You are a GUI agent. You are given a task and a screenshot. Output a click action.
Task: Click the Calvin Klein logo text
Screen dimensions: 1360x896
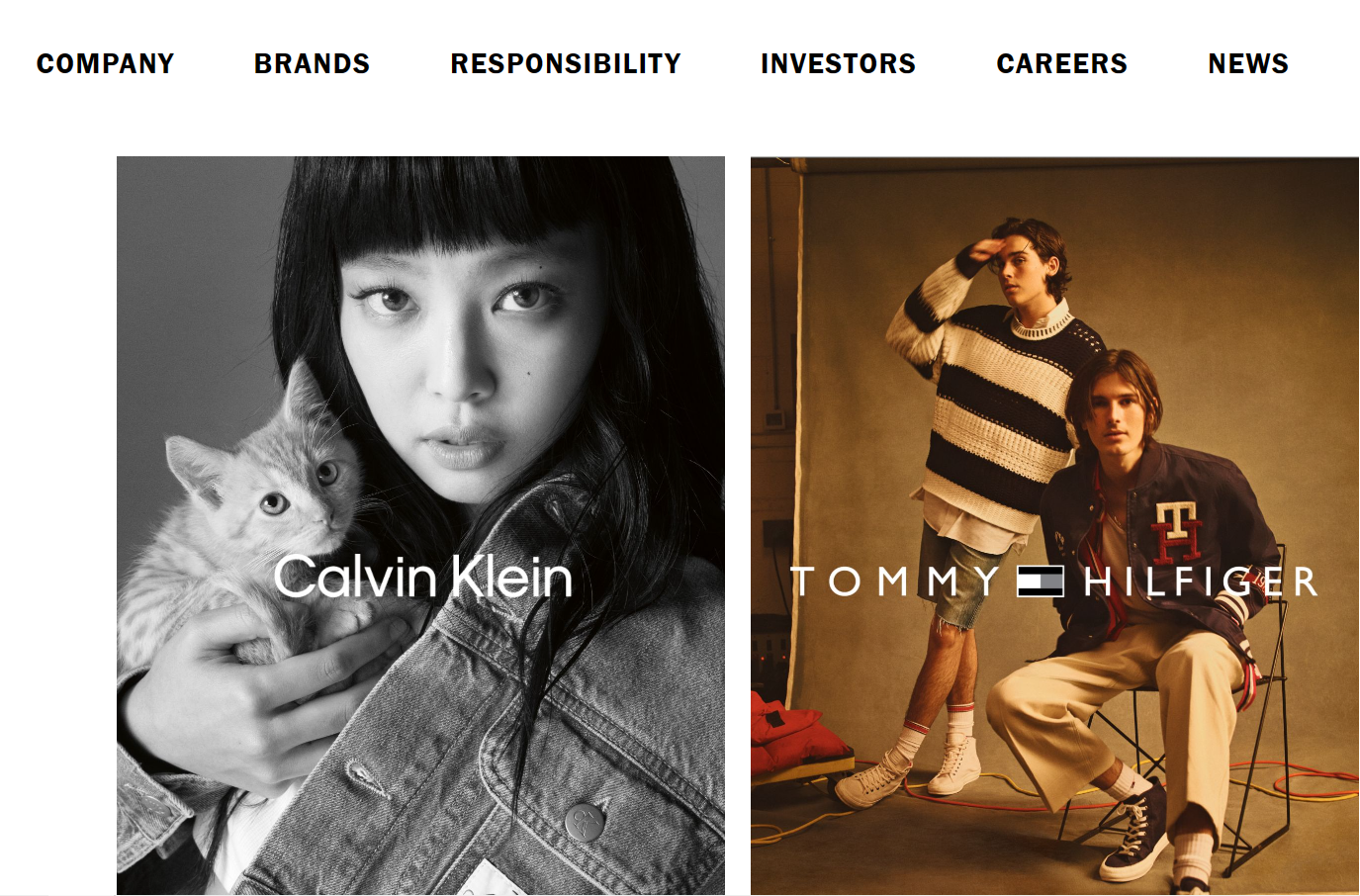(422, 577)
